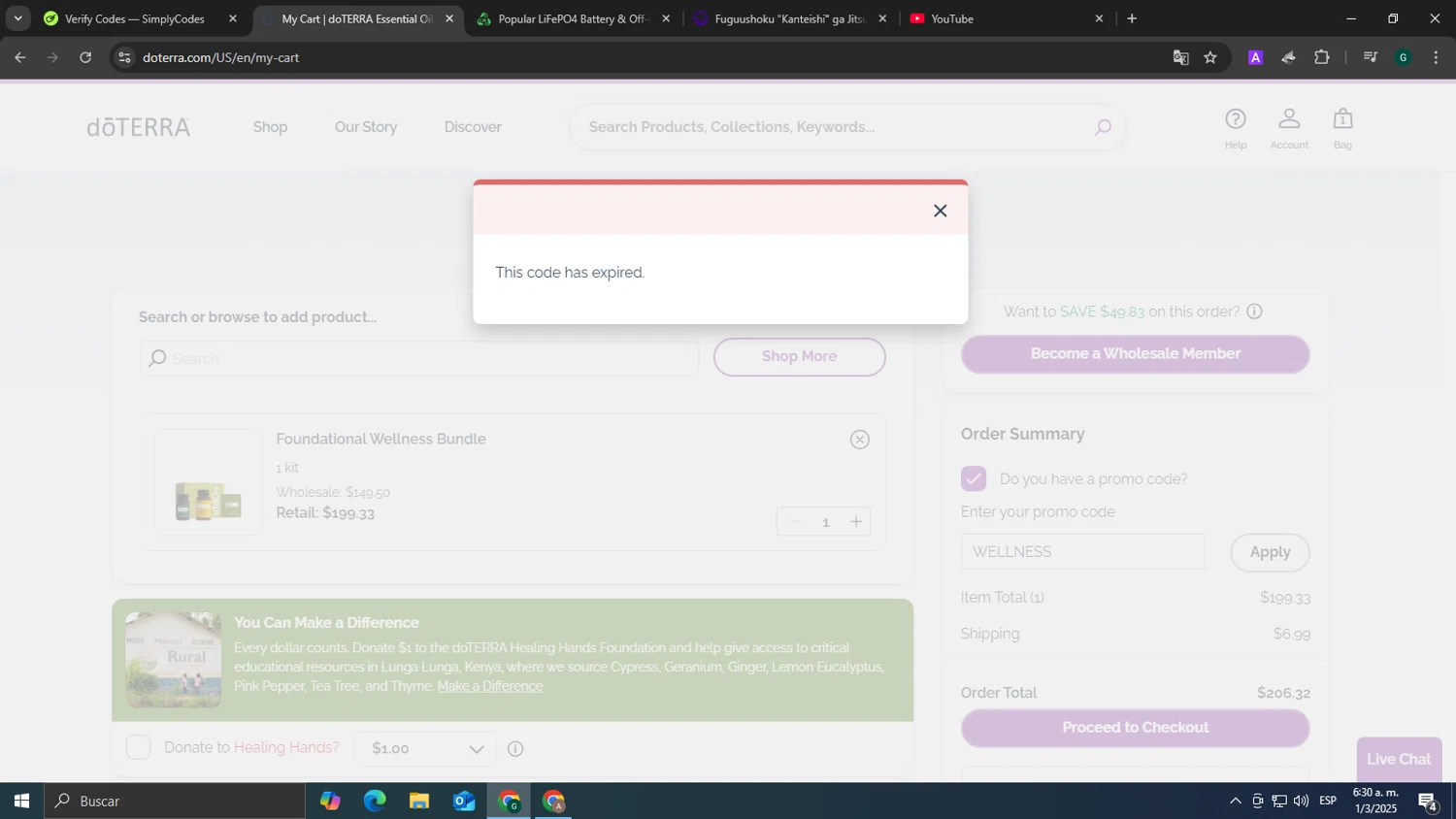The height and width of the screenshot is (819, 1456).
Task: Focus the cart add-product Search field
Action: 418,358
